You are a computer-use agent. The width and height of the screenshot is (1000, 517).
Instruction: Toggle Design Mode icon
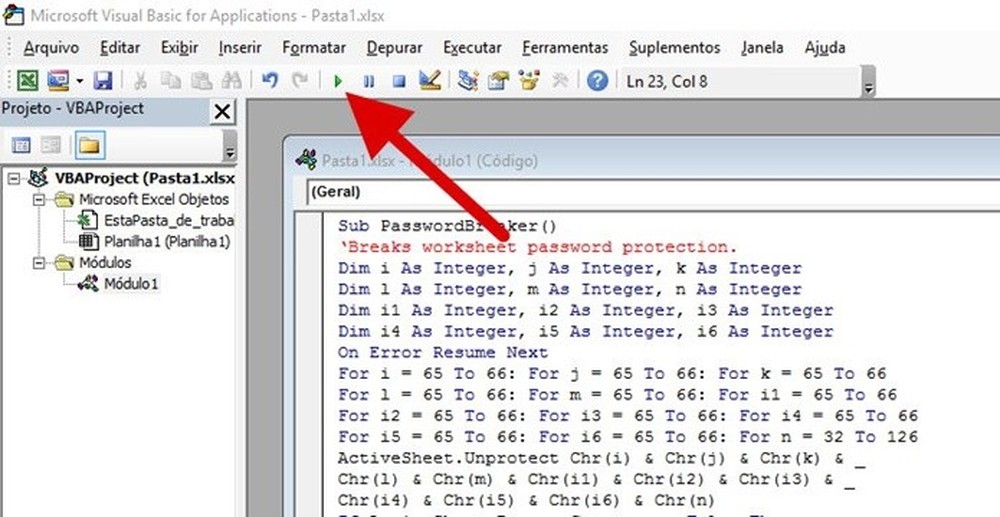coord(430,80)
